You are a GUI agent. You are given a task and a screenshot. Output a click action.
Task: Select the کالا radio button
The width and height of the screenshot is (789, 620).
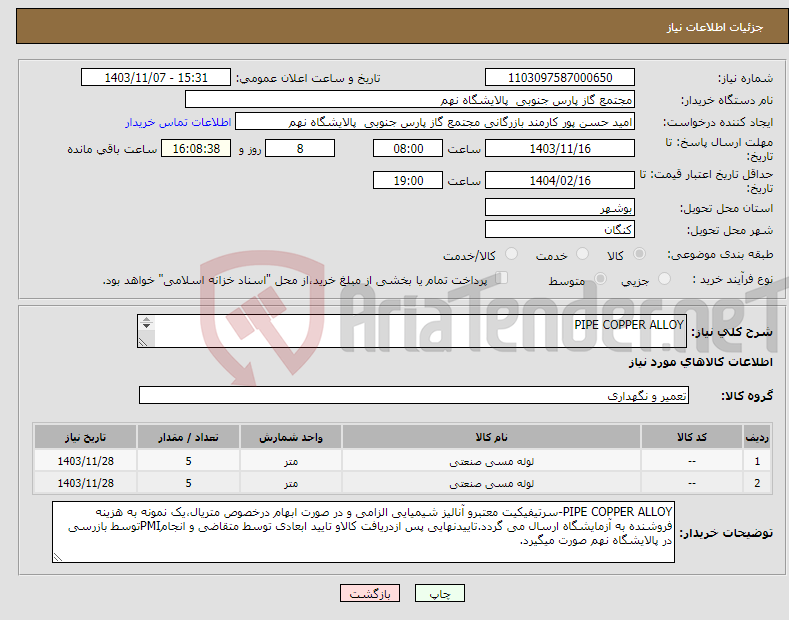coord(639,254)
